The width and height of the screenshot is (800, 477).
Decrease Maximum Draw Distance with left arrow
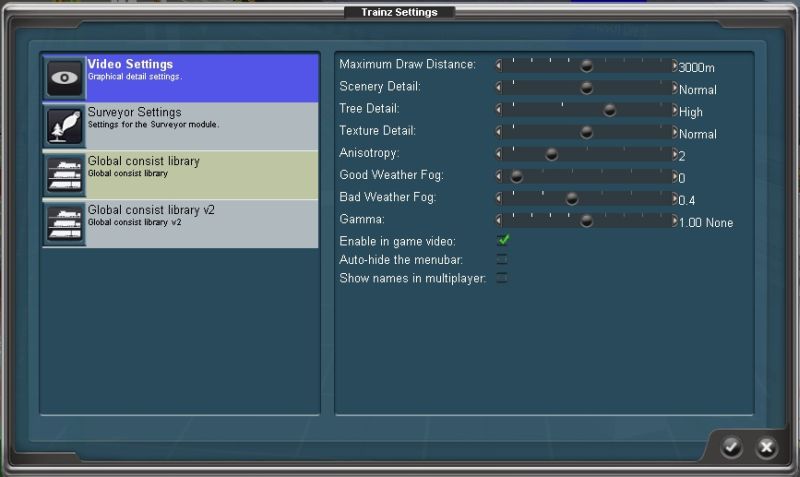coord(499,66)
